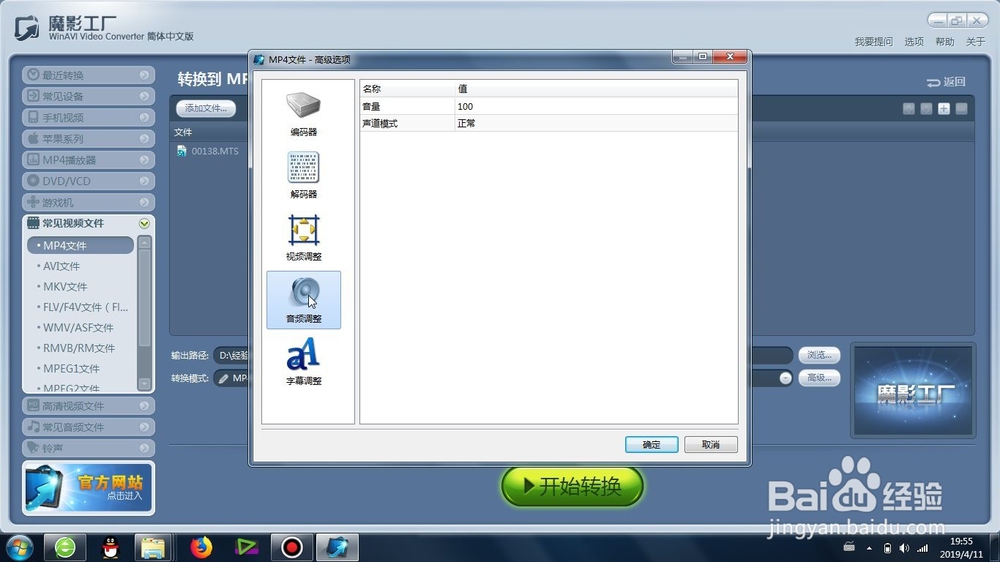
Task: Select the 音频调整 audio adjust icon
Action: (x=304, y=300)
